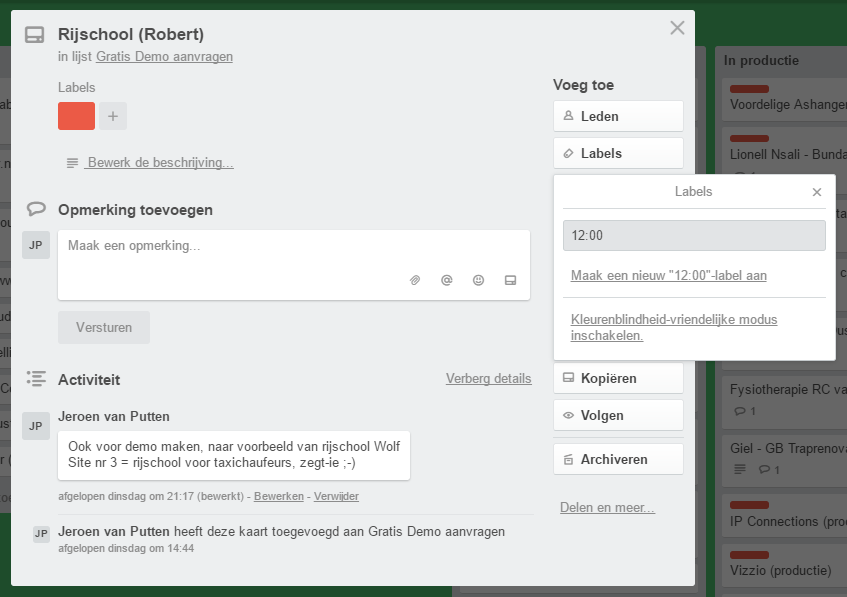The width and height of the screenshot is (847, 597).
Task: Add a card reference with card icon in comment box
Action: click(x=510, y=280)
